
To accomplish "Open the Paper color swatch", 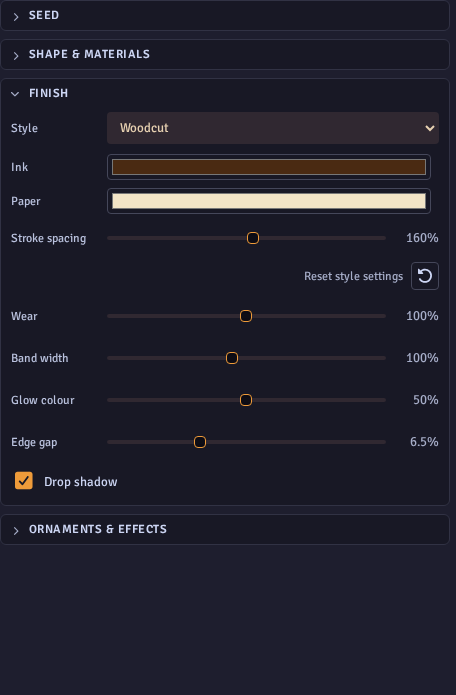I will [269, 201].
